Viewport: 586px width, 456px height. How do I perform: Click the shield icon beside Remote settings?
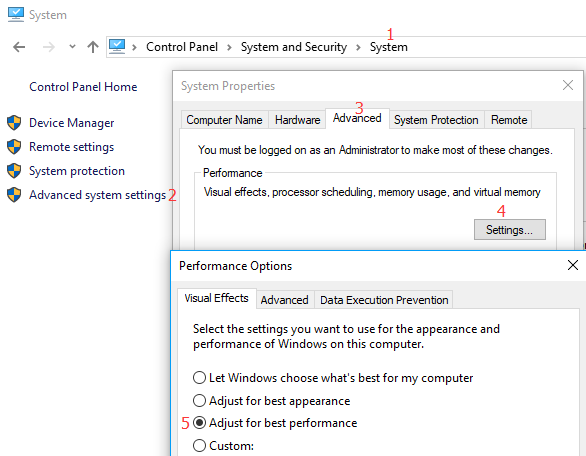click(x=14, y=147)
